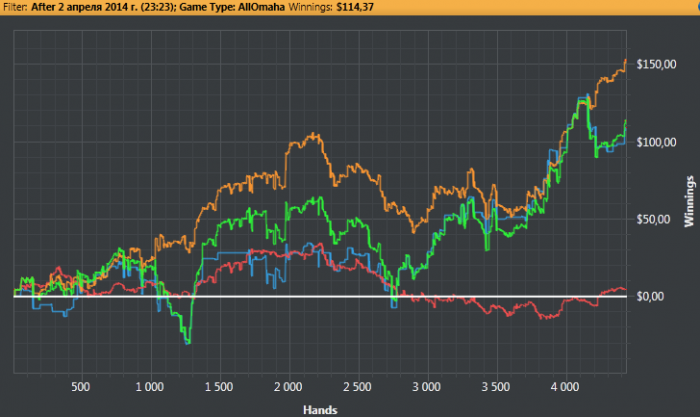The width and height of the screenshot is (700, 417).
Task: Click the 'Game Type: AllOmaha' filter text
Action: coord(232,7)
